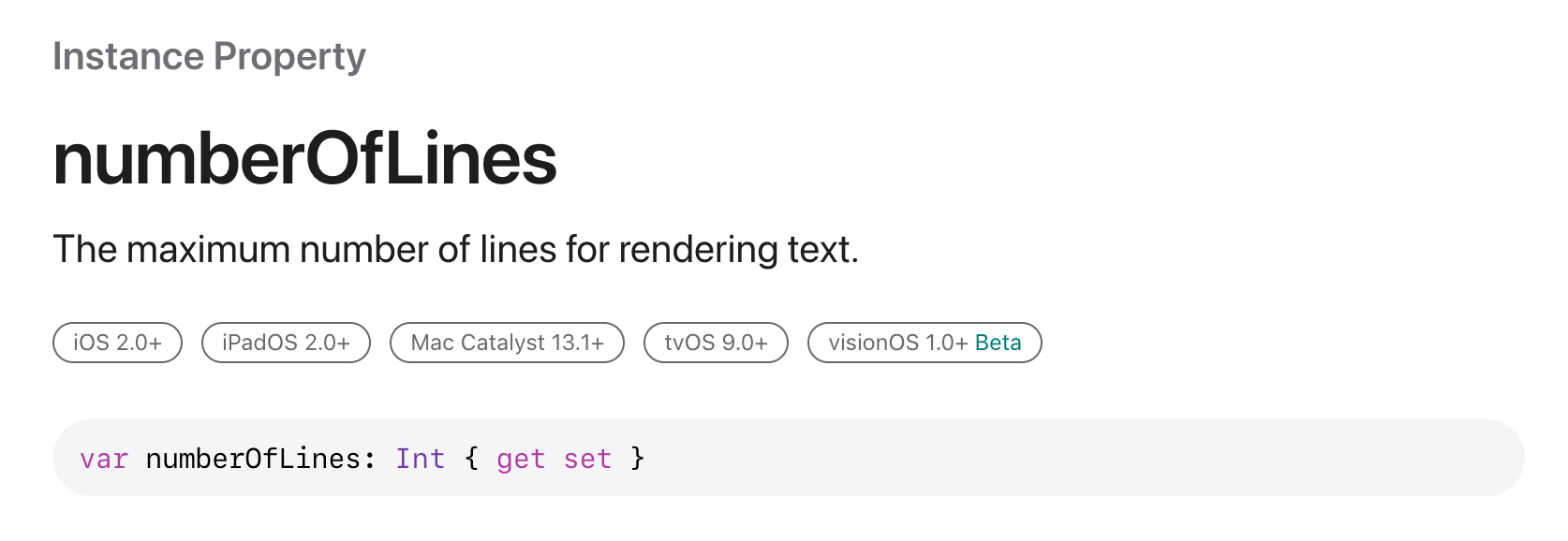
Task: Select the iPadOS 2.0+ availability badge
Action: coord(286,343)
